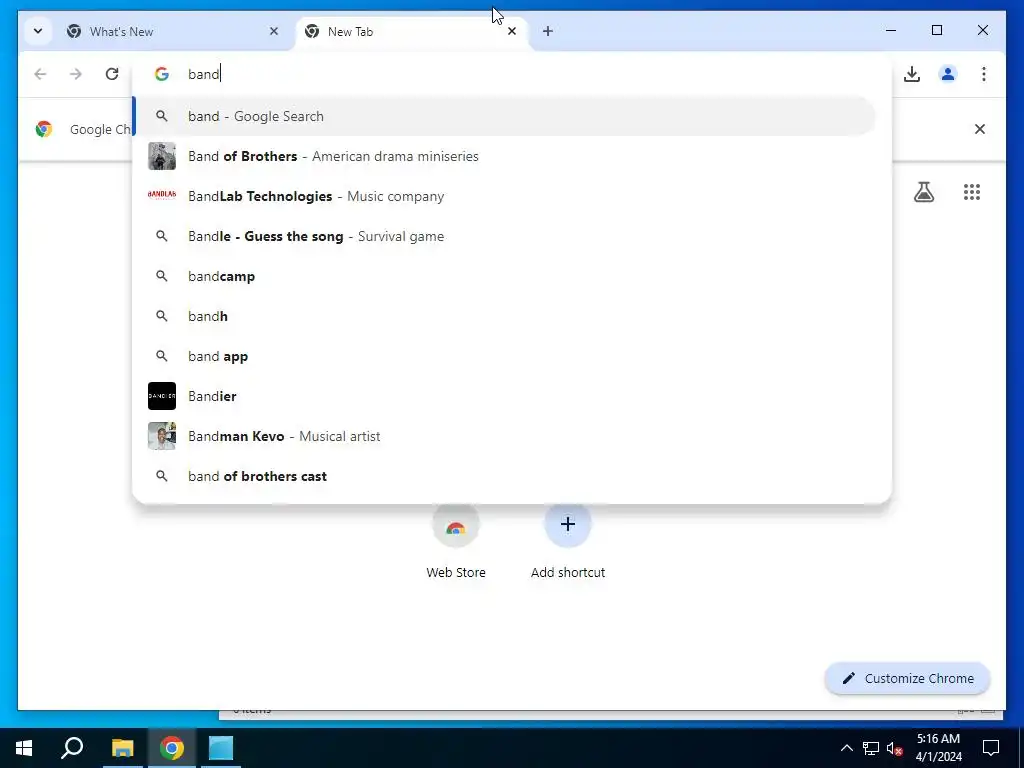Open the Chrome Labs flask icon
1024x768 pixels.
point(923,192)
